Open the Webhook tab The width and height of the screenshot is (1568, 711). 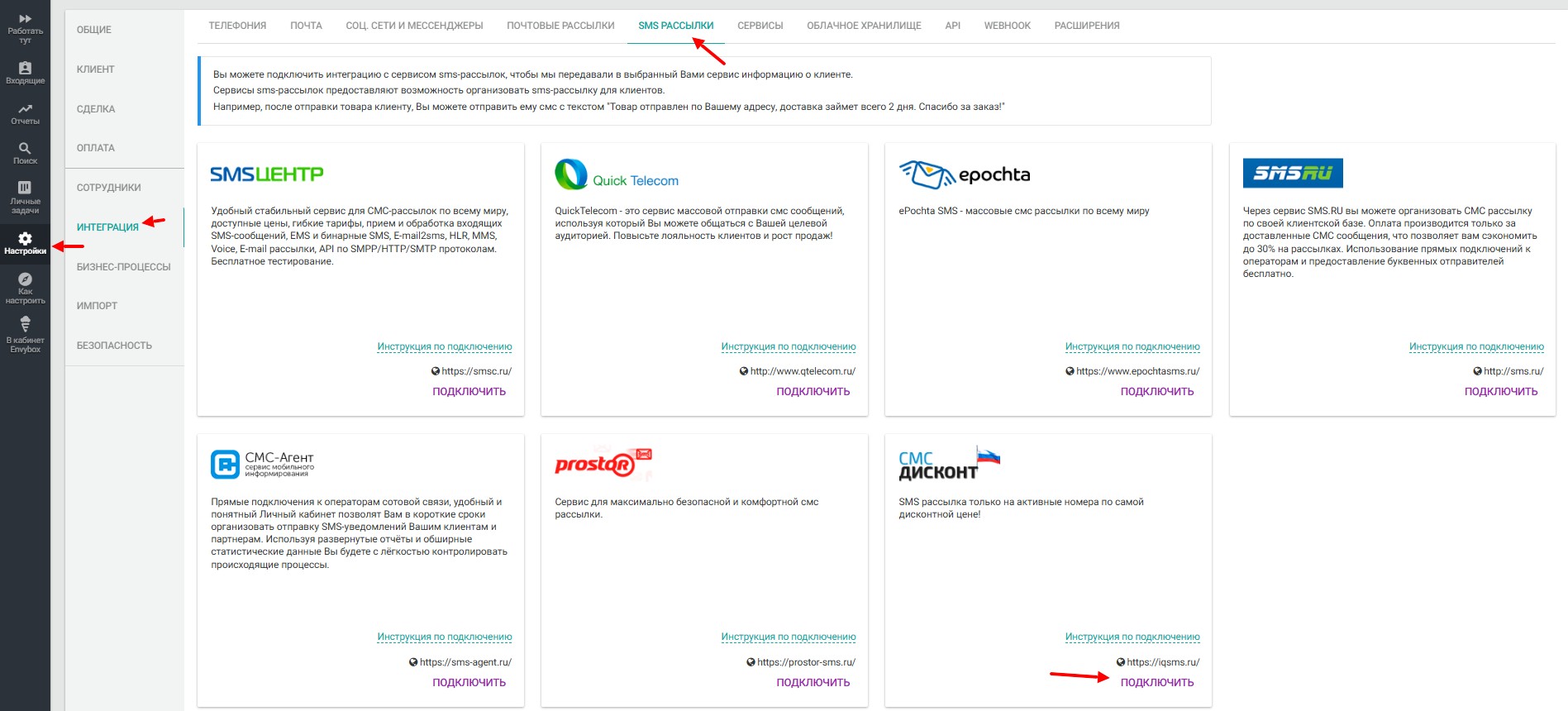(1007, 26)
